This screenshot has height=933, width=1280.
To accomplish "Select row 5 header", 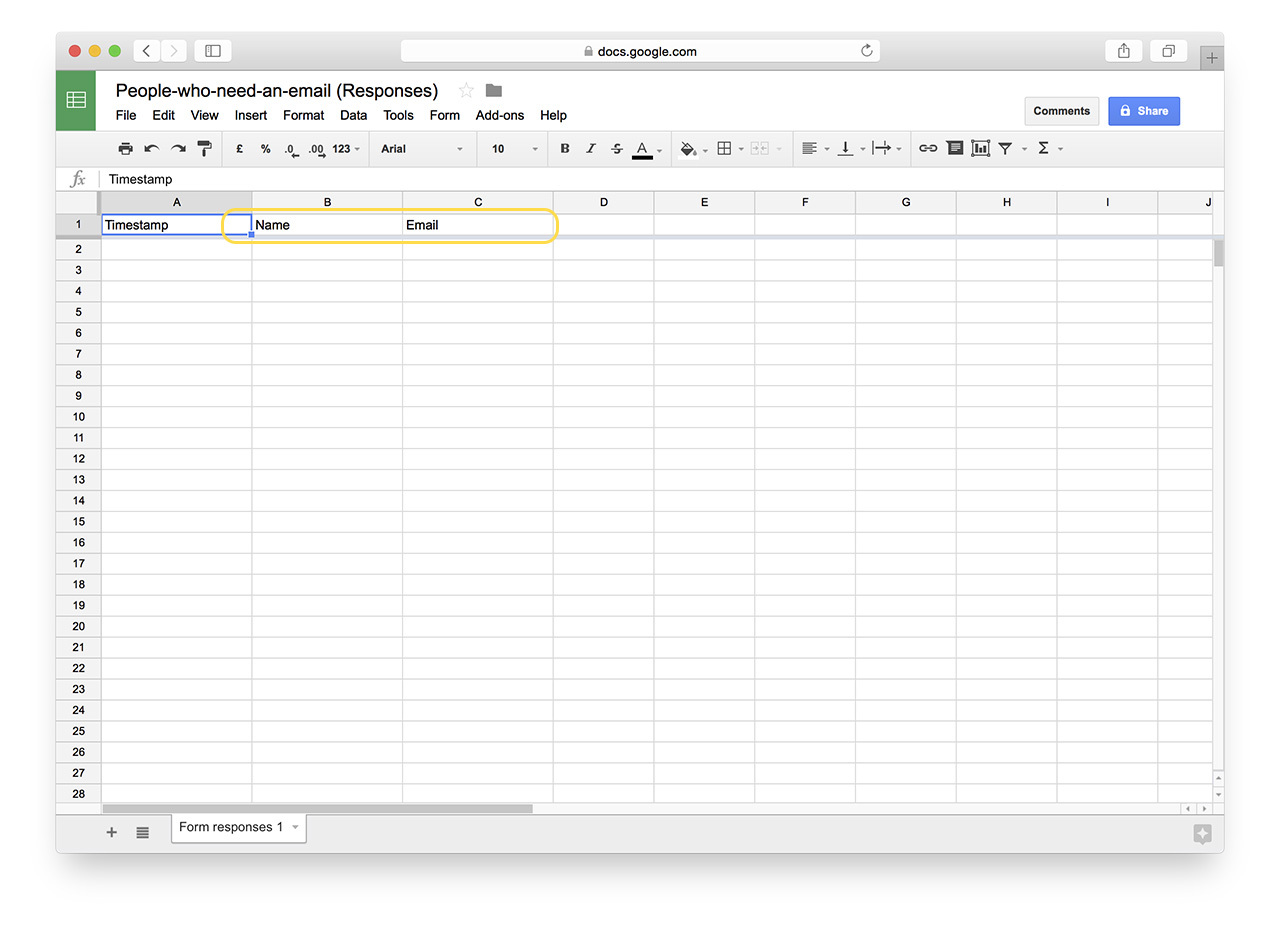I will [78, 312].
